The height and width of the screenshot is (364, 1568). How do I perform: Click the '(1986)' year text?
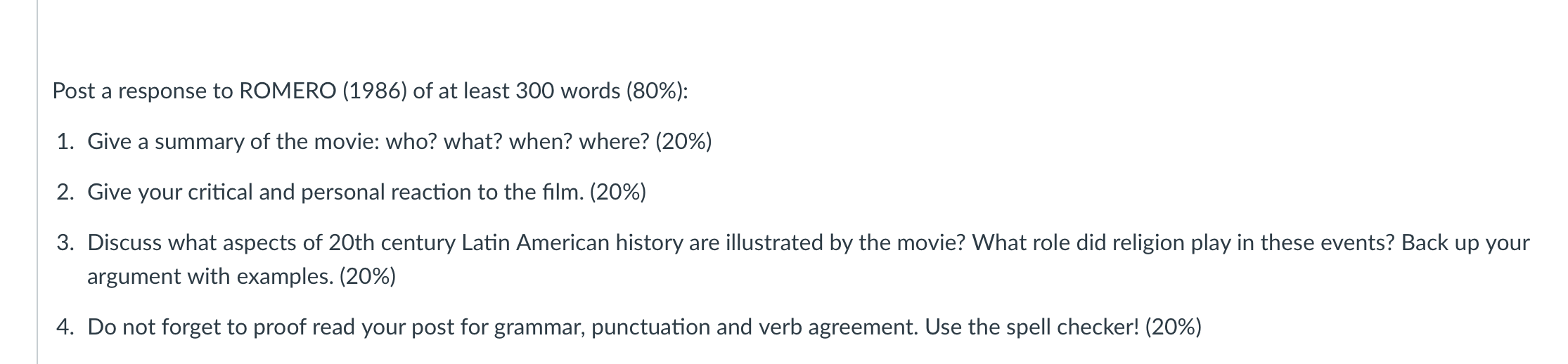(x=374, y=91)
